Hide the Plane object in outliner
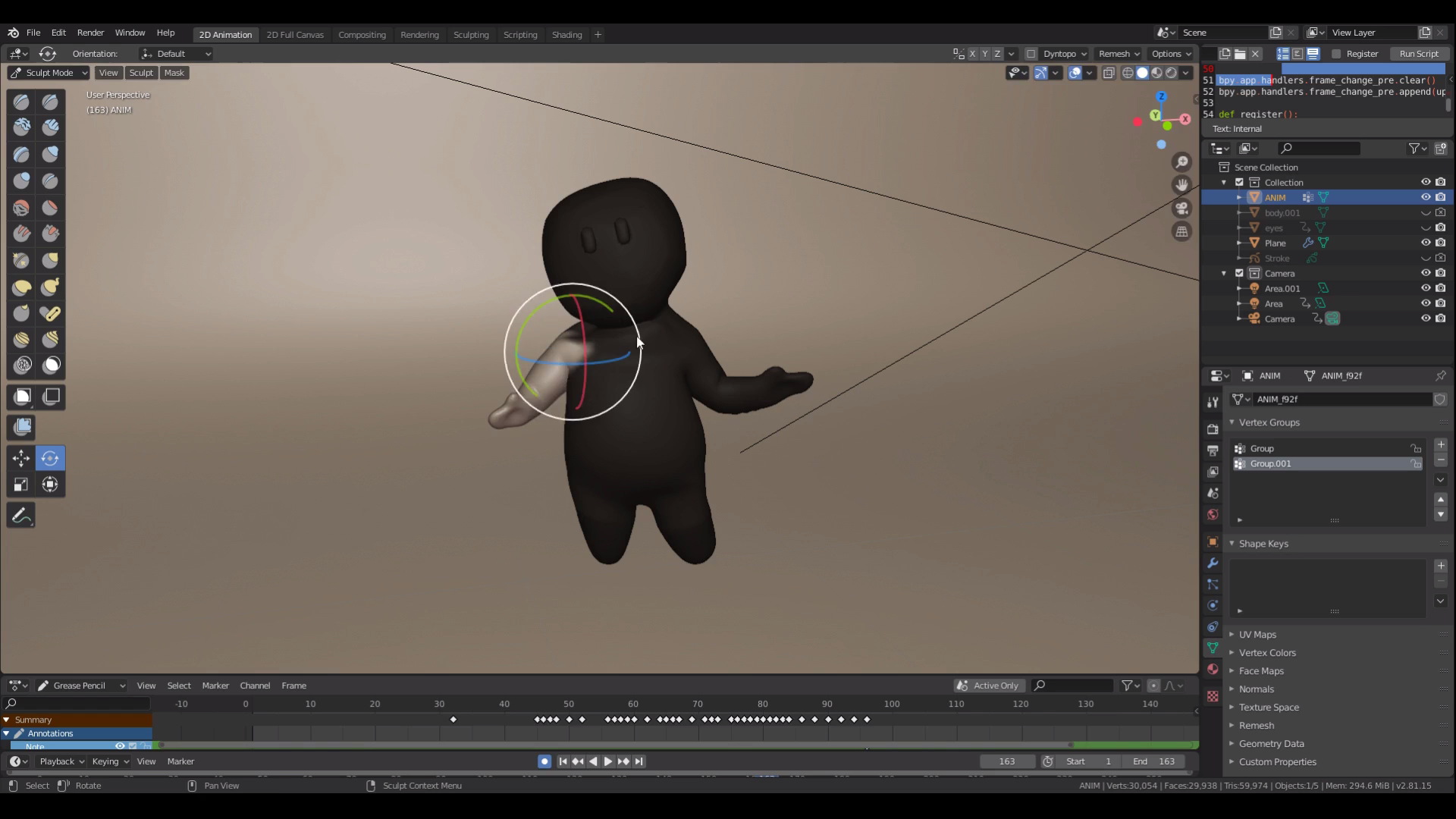The width and height of the screenshot is (1456, 819). tap(1426, 243)
